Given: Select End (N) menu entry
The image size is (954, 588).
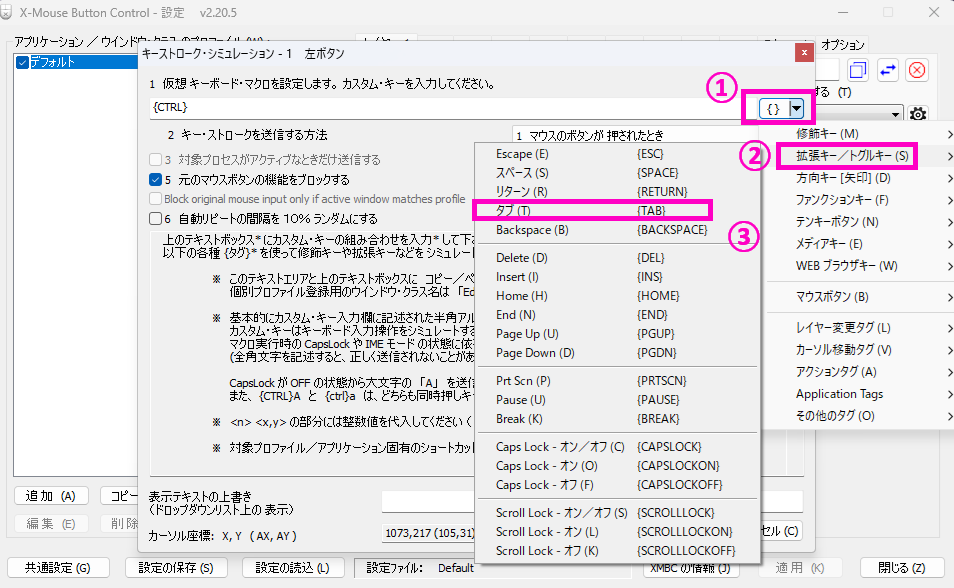Looking at the screenshot, I should 617,315.
